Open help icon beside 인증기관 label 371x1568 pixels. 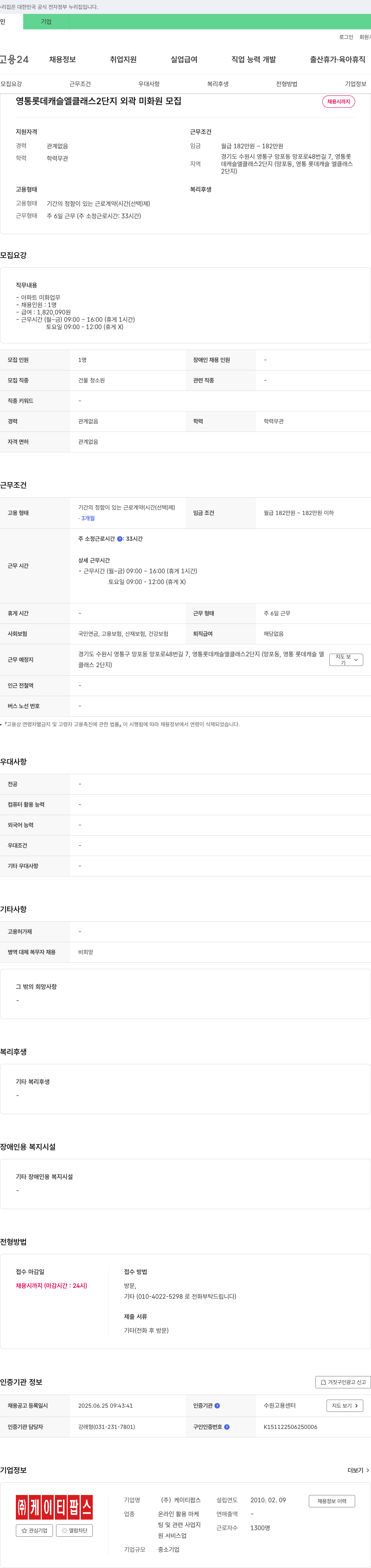click(x=217, y=1405)
